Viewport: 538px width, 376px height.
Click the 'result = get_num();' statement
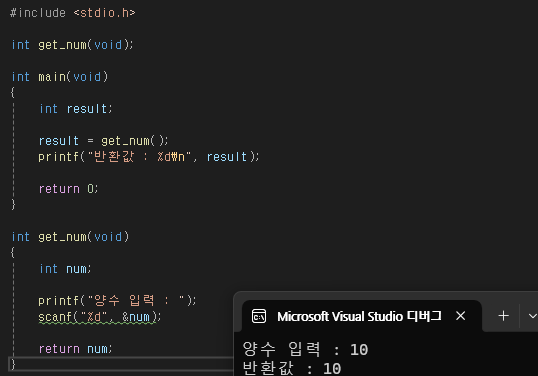point(103,141)
